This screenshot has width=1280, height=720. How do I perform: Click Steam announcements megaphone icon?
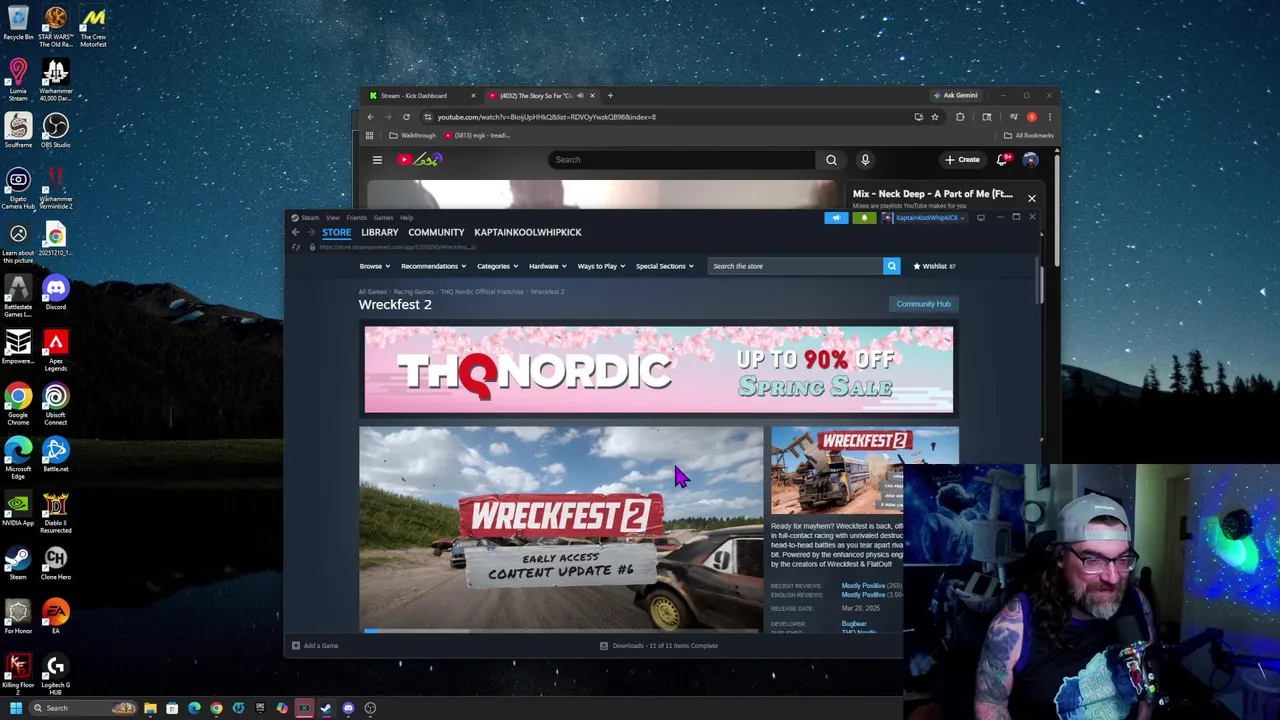pos(836,217)
